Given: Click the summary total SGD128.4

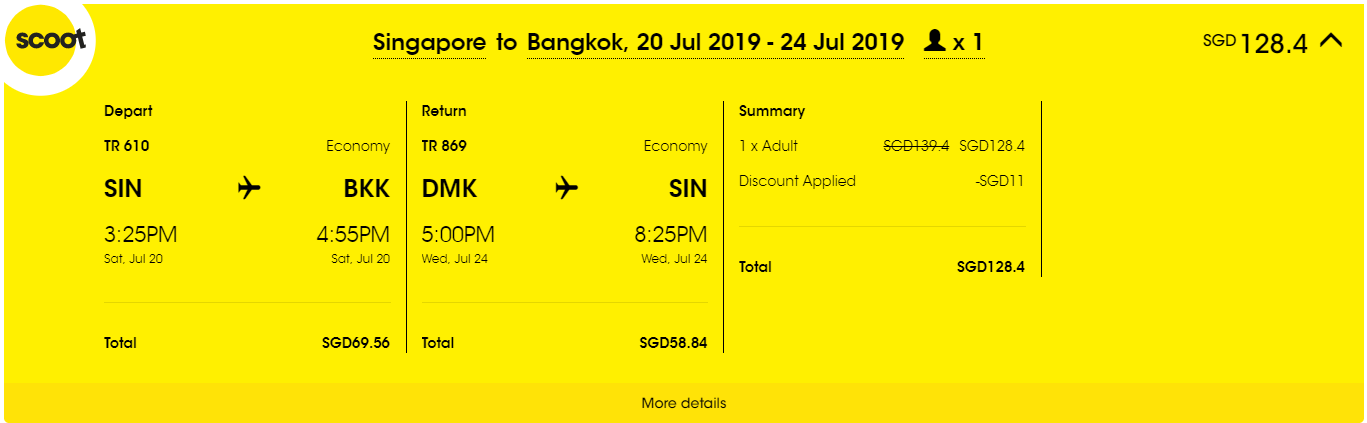Looking at the screenshot, I should tap(991, 267).
